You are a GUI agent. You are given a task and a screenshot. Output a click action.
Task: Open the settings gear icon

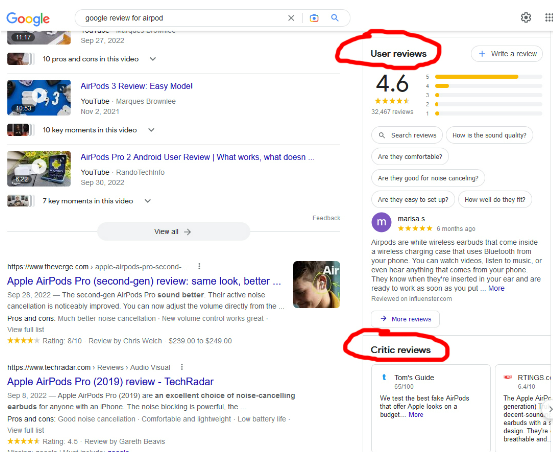pos(526,17)
